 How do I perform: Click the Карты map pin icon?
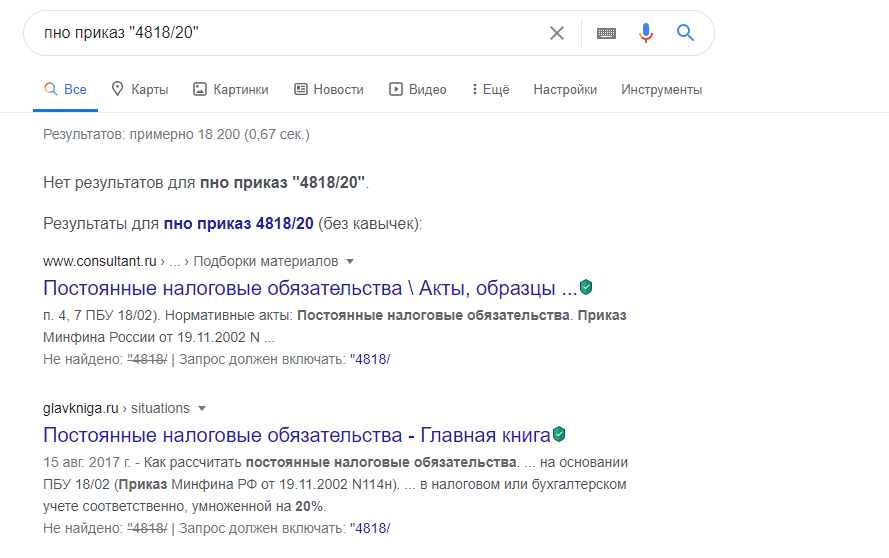pyautogui.click(x=117, y=89)
